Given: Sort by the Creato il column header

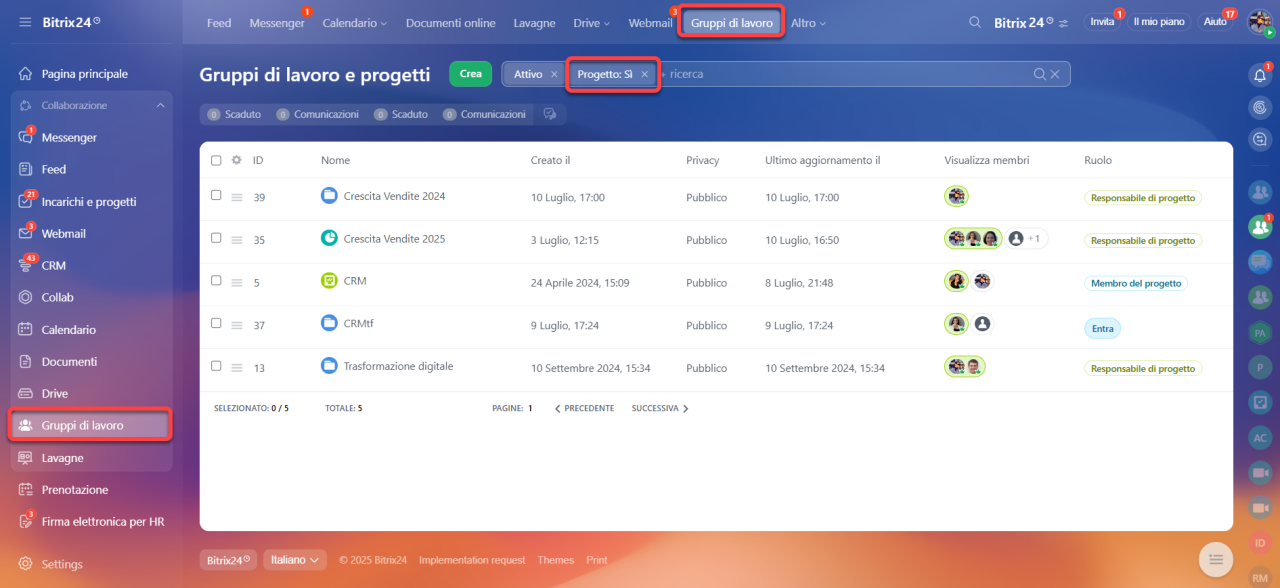Looking at the screenshot, I should pyautogui.click(x=550, y=160).
